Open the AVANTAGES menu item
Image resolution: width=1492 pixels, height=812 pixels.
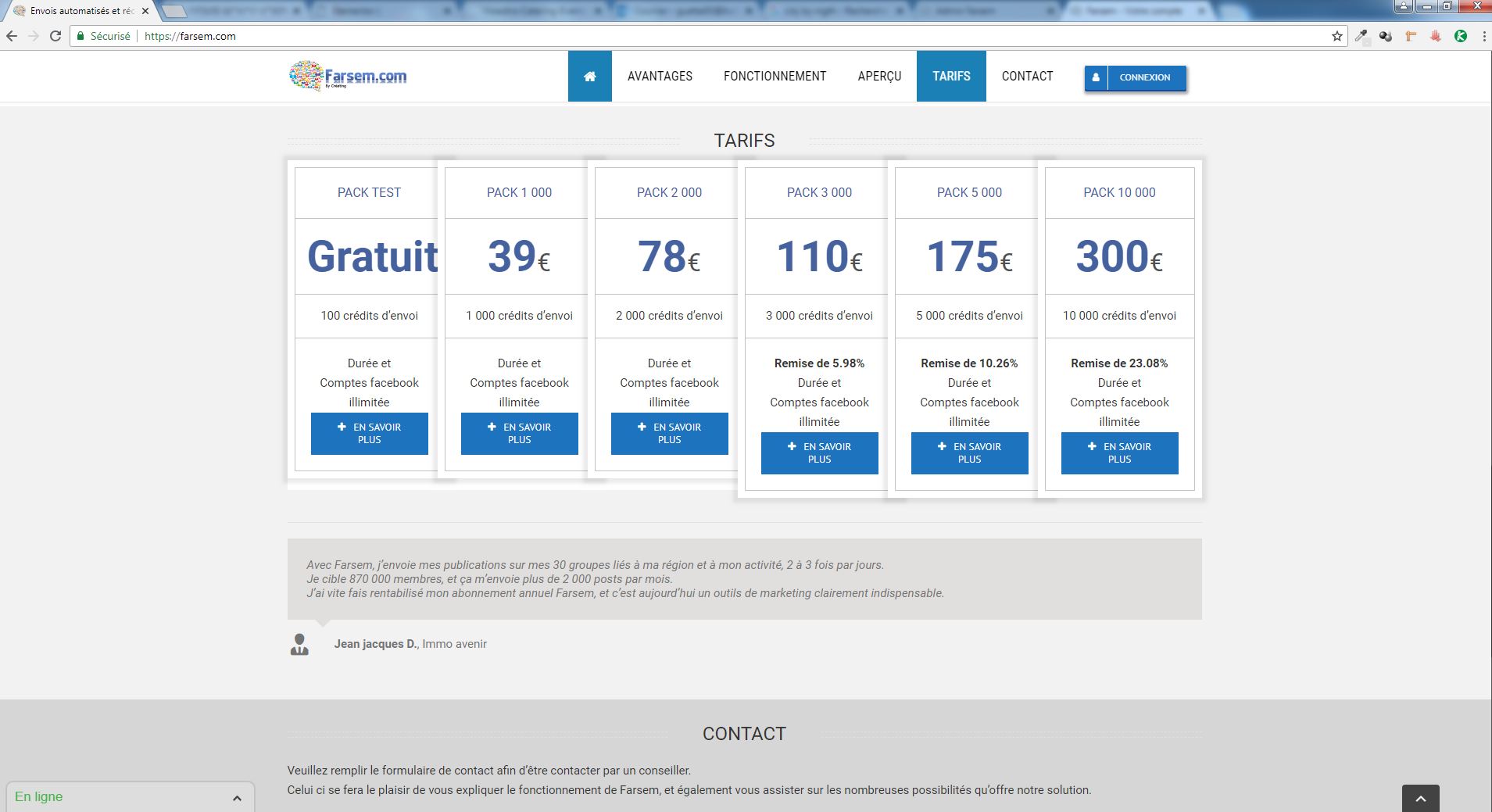(660, 77)
